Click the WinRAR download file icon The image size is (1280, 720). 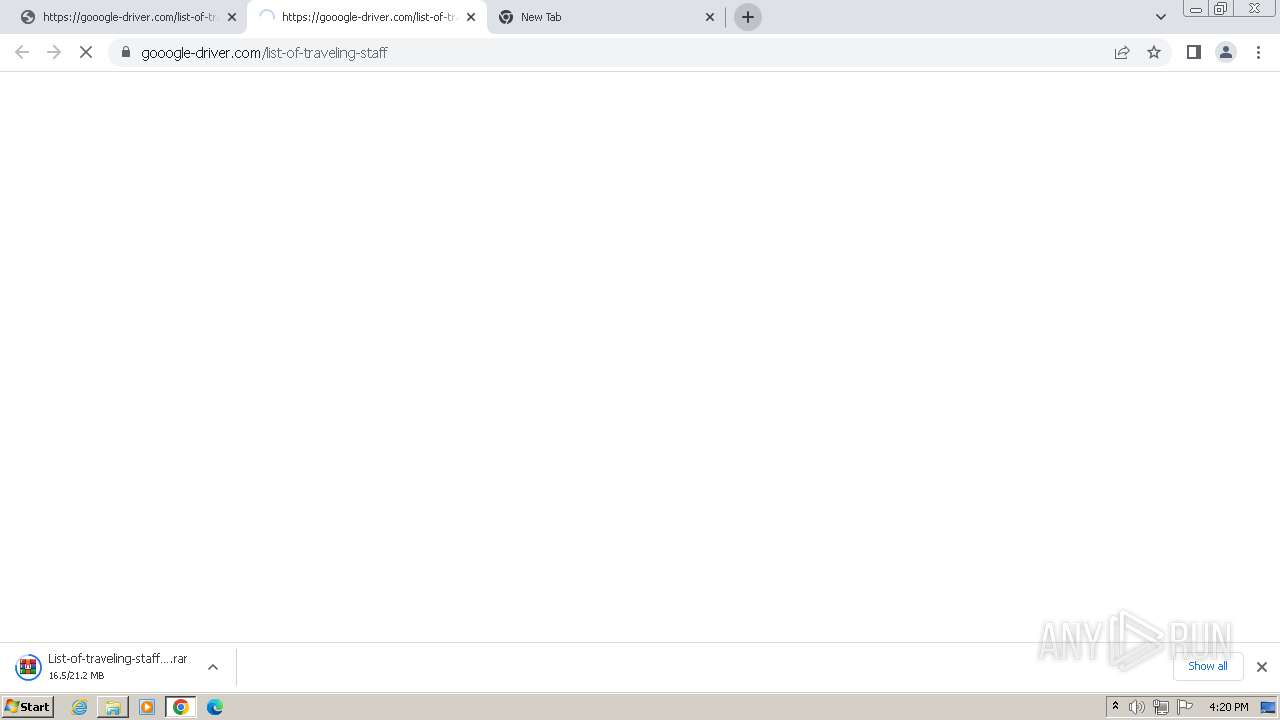28,667
